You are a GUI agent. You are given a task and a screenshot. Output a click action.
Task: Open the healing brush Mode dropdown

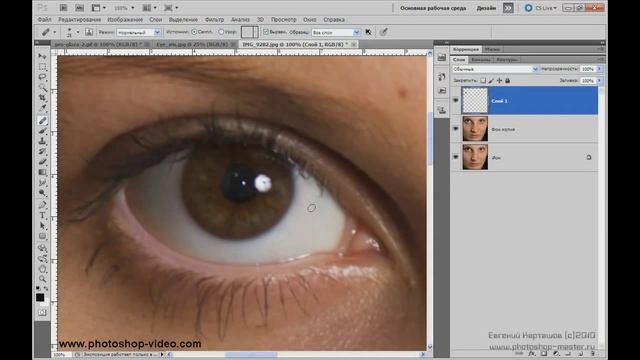pyautogui.click(x=138, y=32)
